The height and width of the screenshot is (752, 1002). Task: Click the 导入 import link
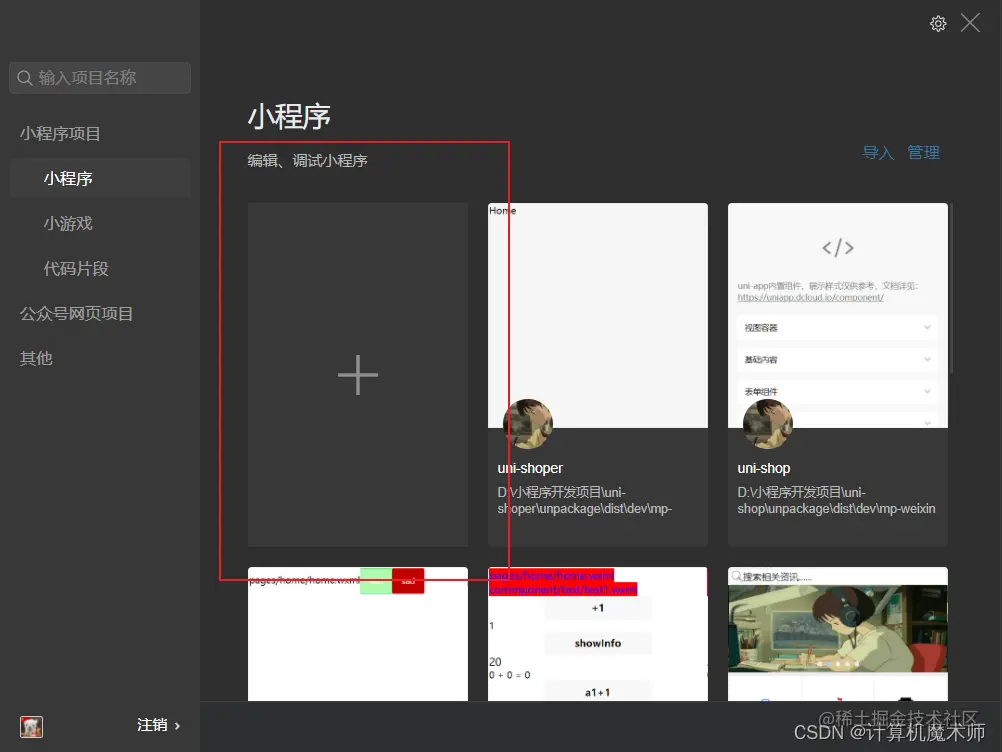877,152
